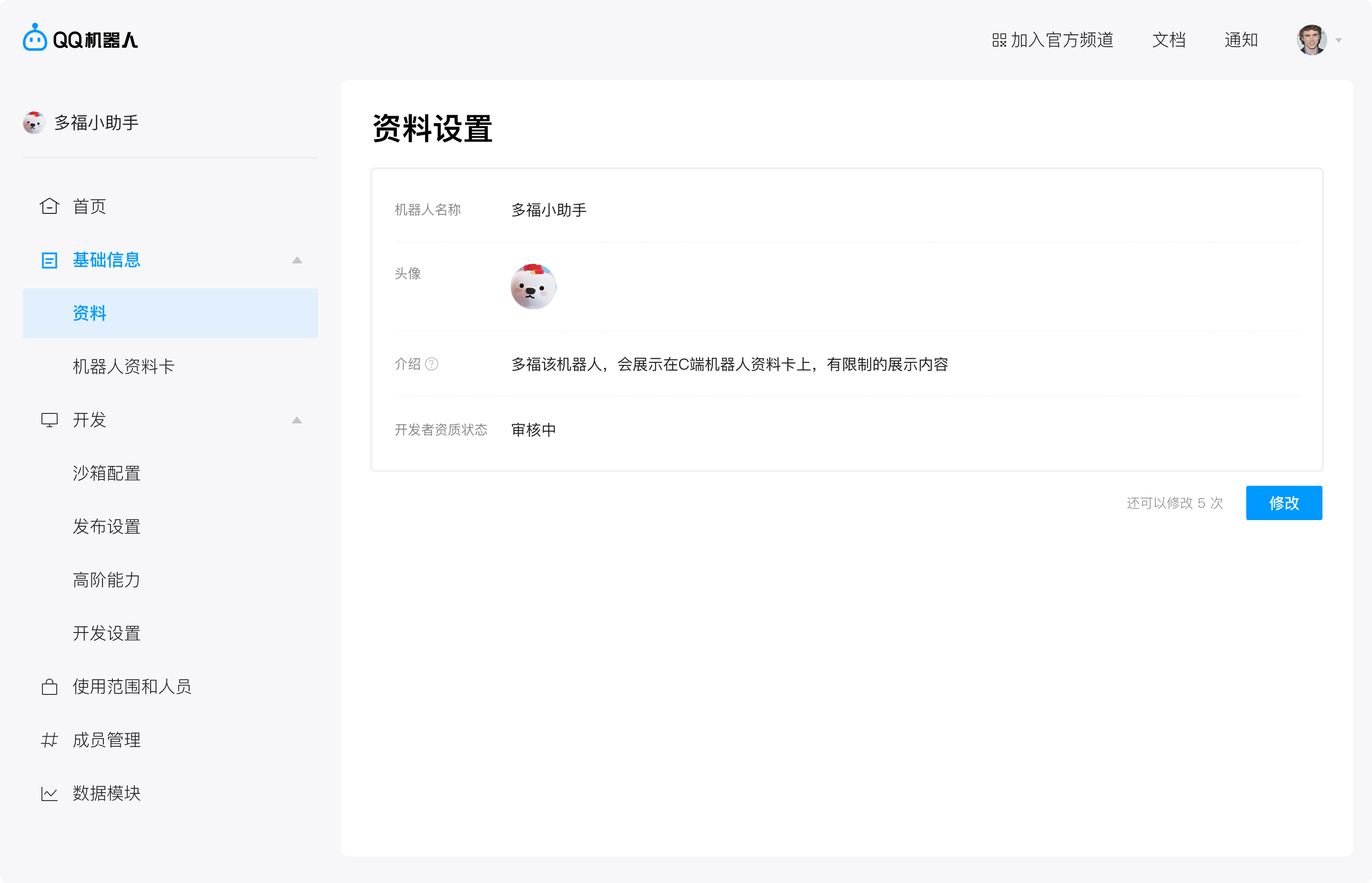Open 沙箱配置 under 开发
This screenshot has width=1372, height=883.
coord(107,472)
